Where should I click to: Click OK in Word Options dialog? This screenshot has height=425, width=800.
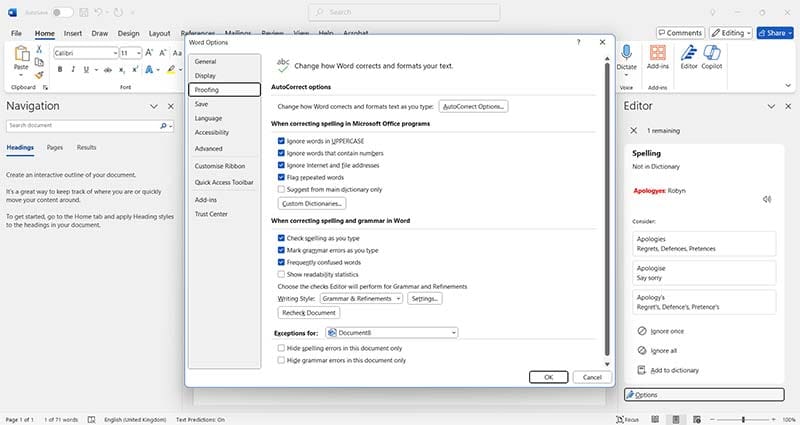548,377
